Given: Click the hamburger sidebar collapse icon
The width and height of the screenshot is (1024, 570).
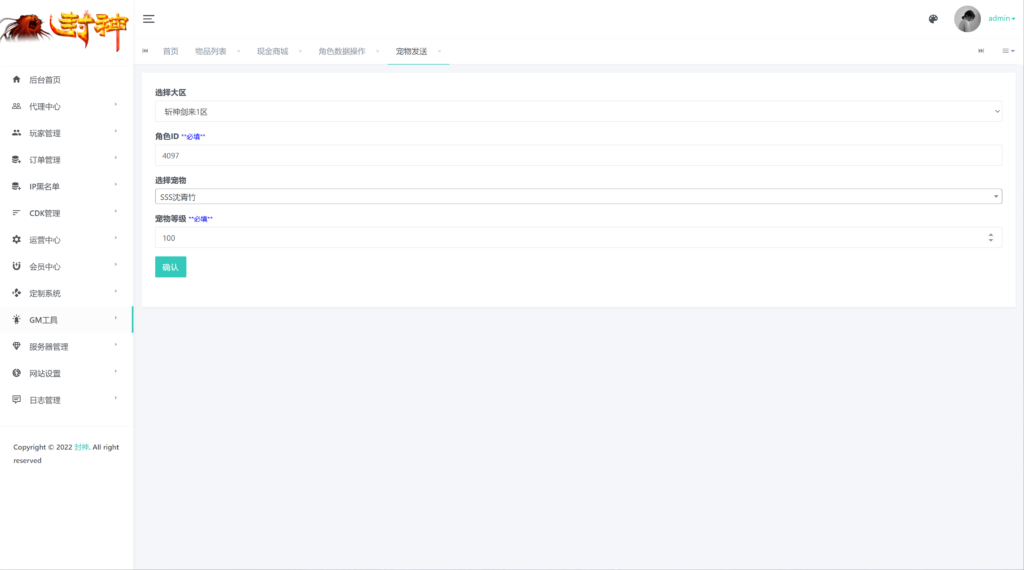Looking at the screenshot, I should click(x=149, y=19).
